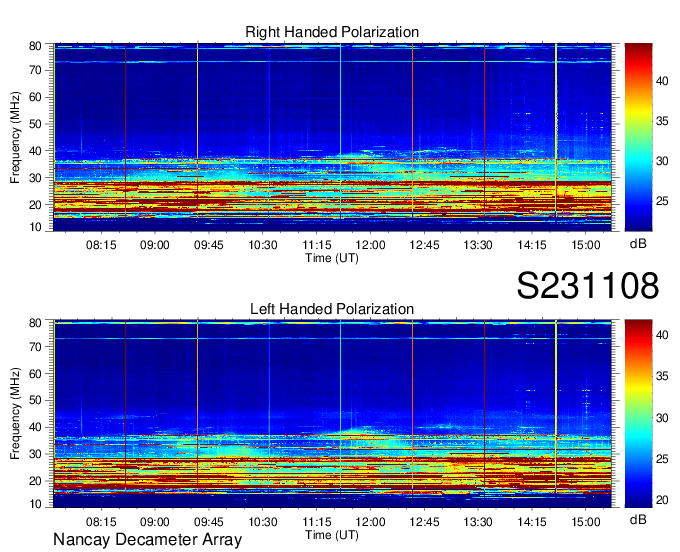Click 'Frequency (MHz)' axis label of Right Handed plot
The height and width of the screenshot is (552, 680).
15,137
